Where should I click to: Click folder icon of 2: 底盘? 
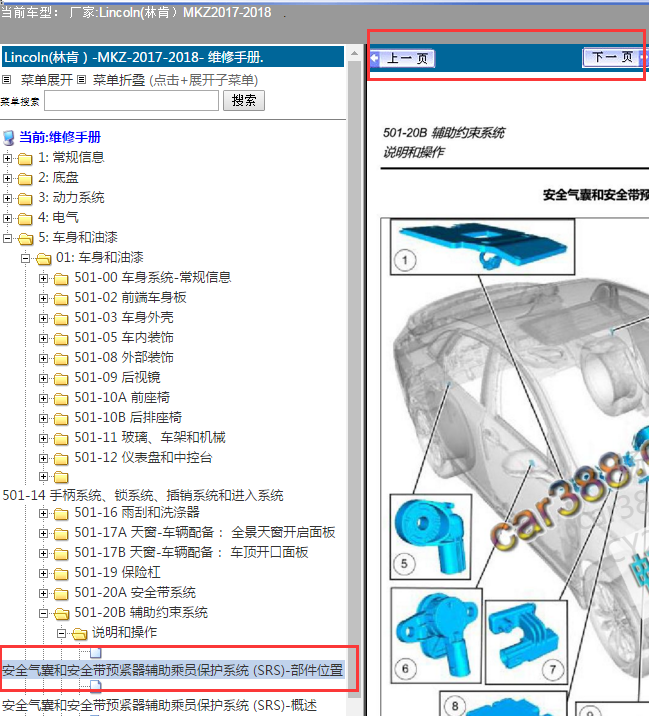(25, 179)
